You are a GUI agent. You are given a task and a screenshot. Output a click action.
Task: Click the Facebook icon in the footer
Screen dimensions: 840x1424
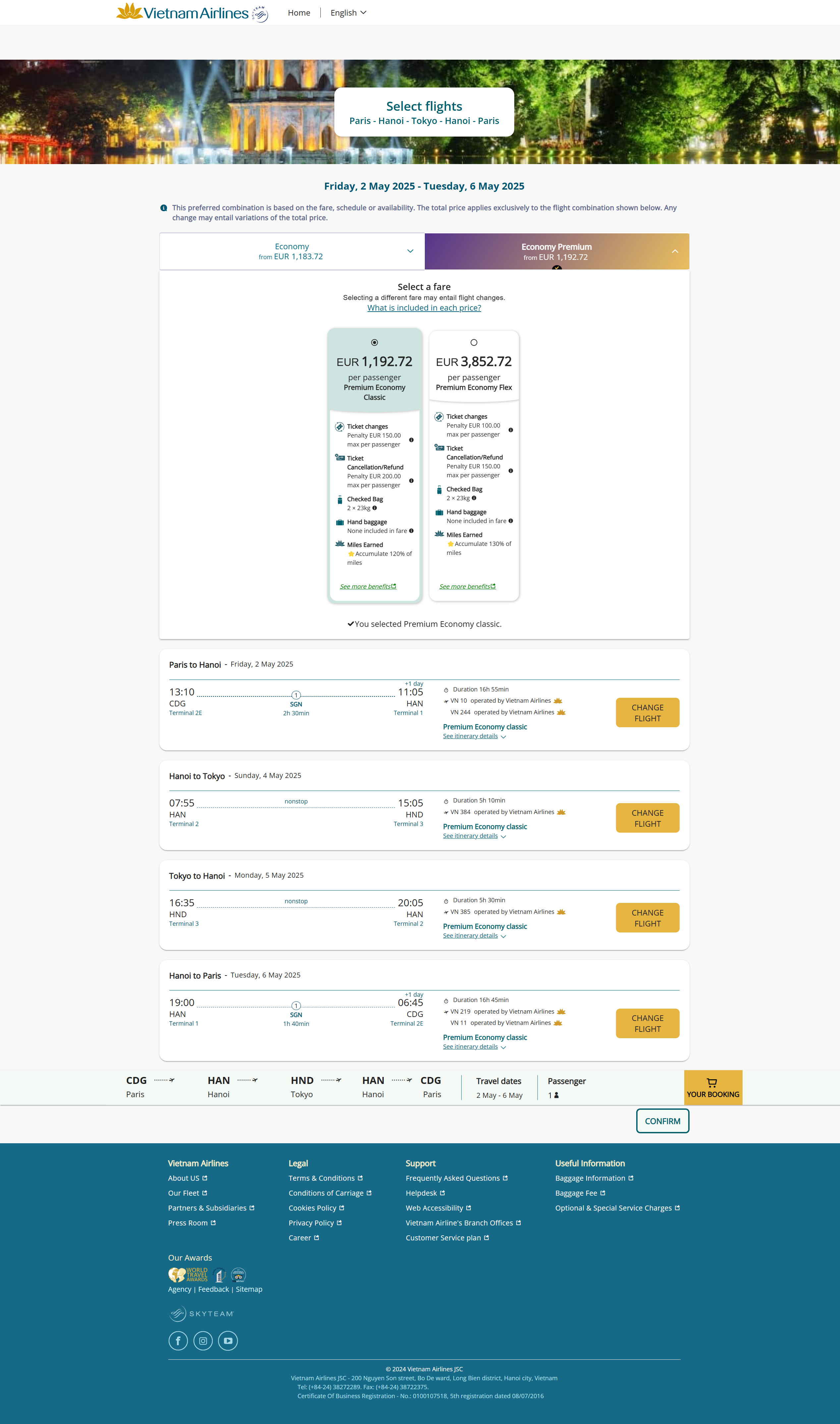[x=178, y=1341]
